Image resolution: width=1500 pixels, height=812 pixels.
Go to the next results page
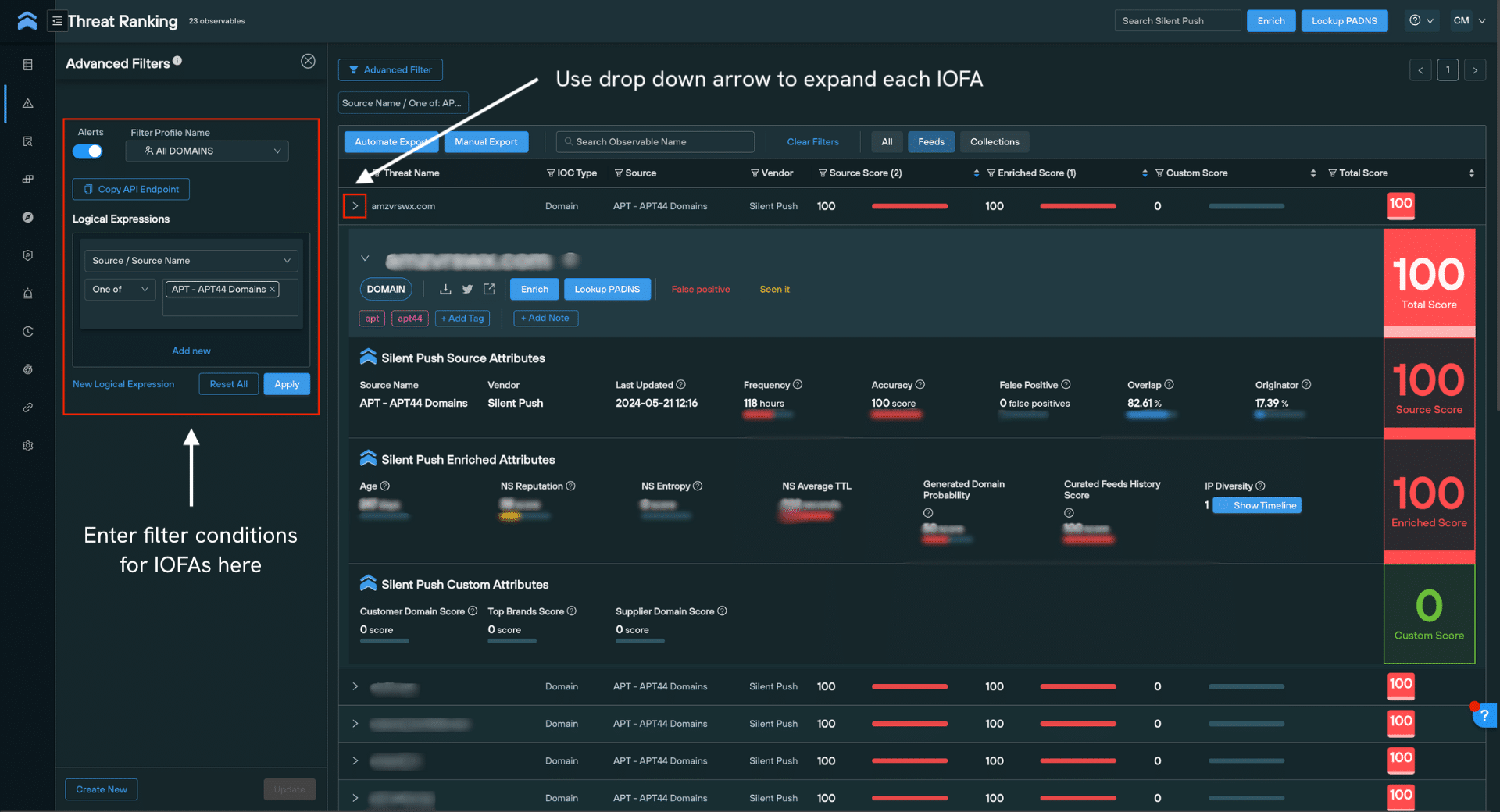[1475, 70]
